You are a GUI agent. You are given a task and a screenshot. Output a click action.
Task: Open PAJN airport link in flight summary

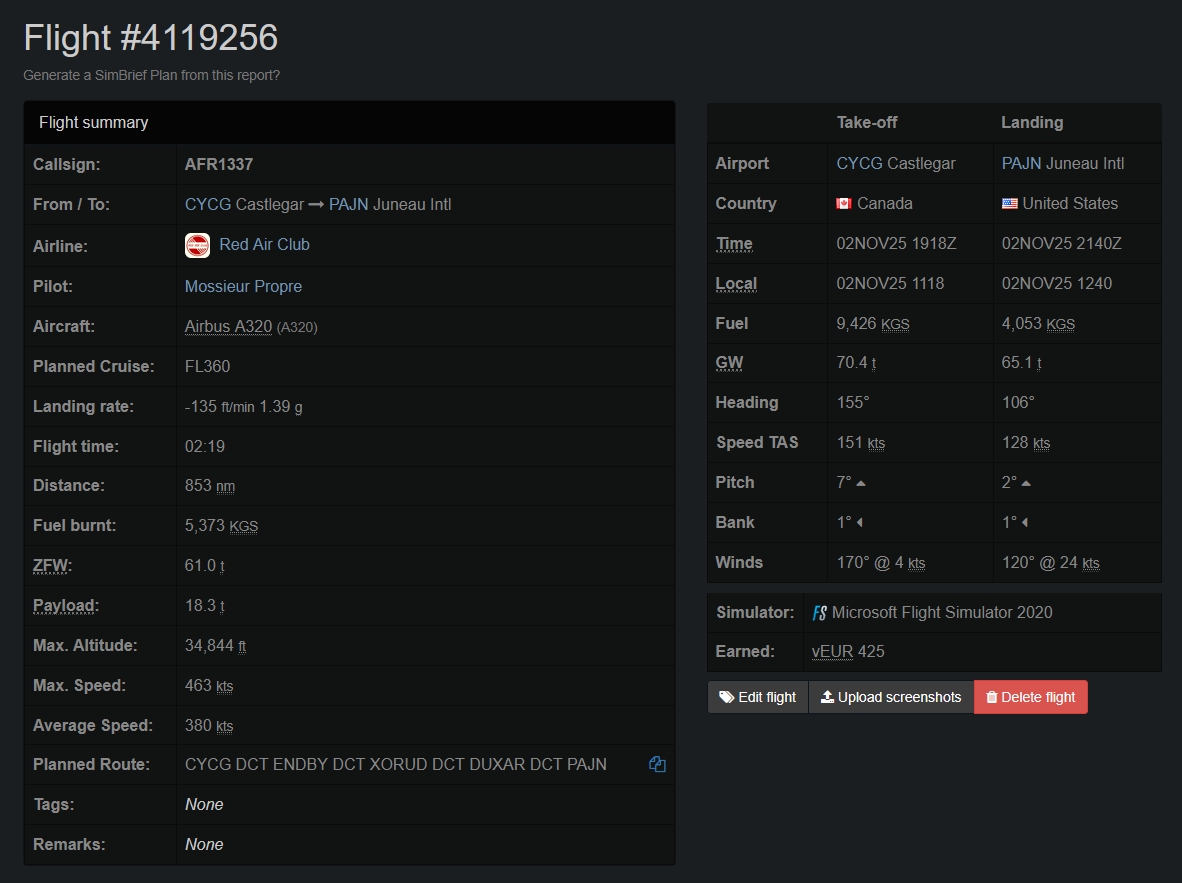pos(348,205)
